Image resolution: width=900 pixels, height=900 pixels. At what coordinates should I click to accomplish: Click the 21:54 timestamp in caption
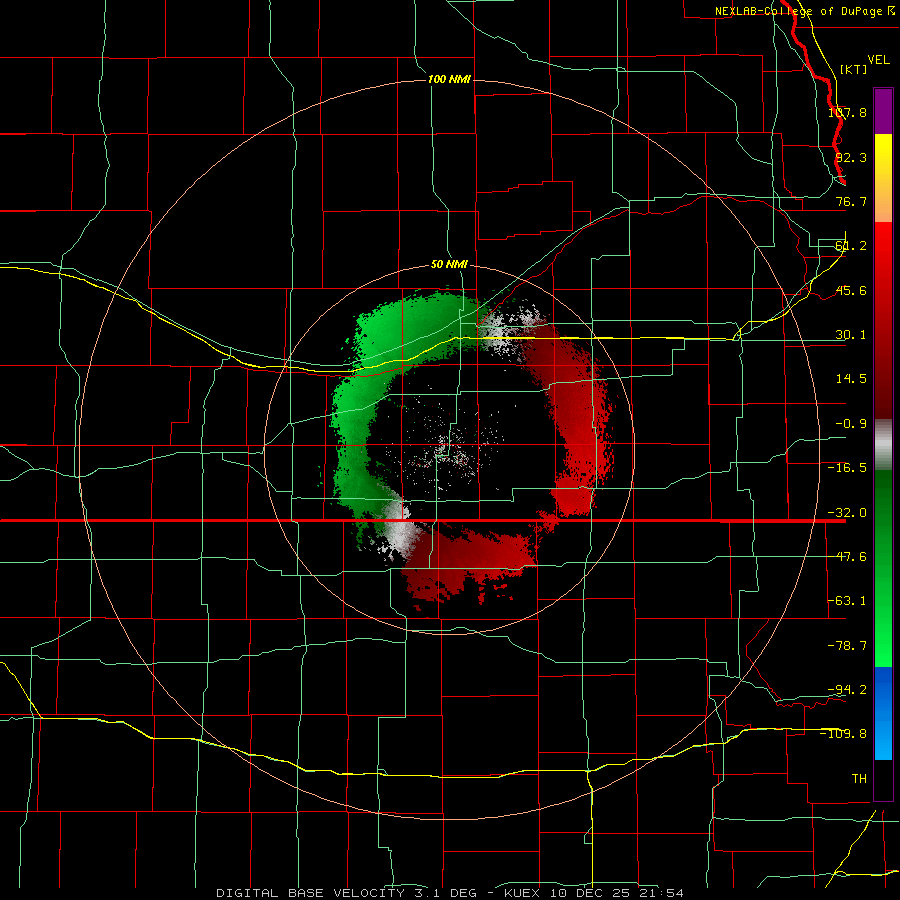coord(664,893)
